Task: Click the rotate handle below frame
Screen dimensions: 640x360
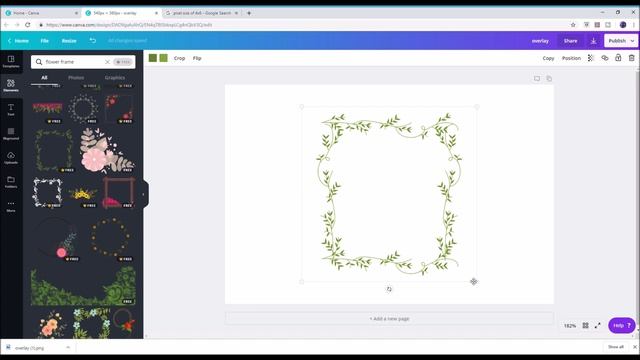Action: (389, 289)
